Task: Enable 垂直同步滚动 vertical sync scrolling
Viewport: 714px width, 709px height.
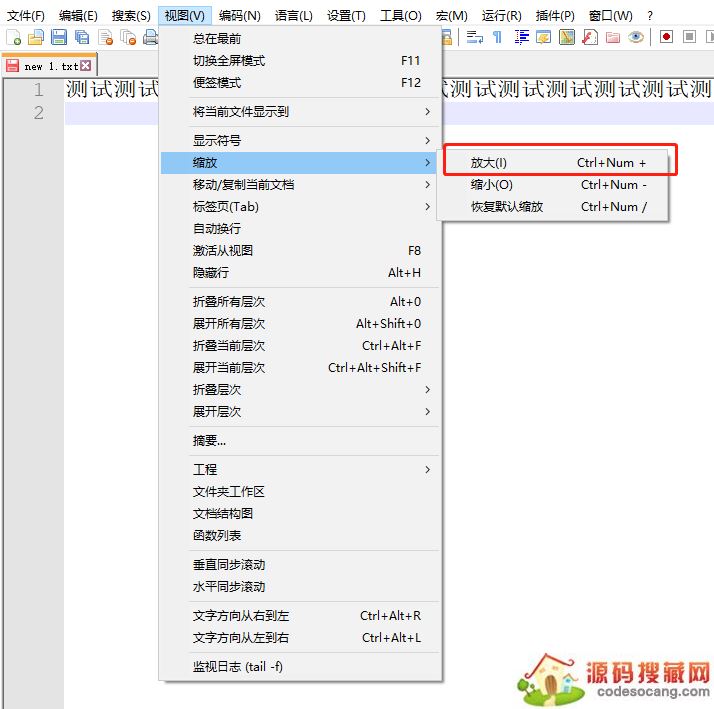Action: point(229,565)
